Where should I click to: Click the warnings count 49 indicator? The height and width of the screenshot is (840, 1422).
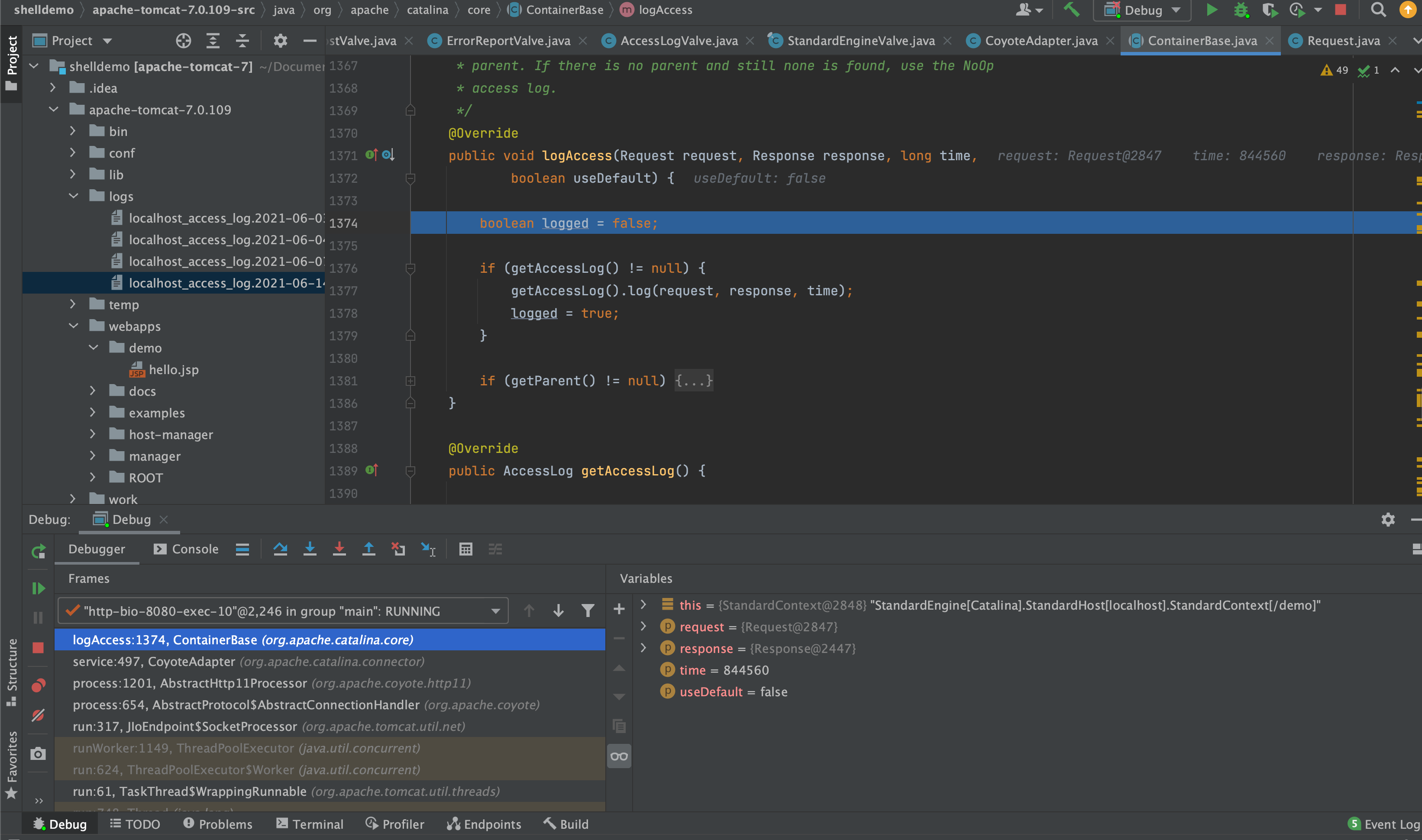coord(1334,70)
